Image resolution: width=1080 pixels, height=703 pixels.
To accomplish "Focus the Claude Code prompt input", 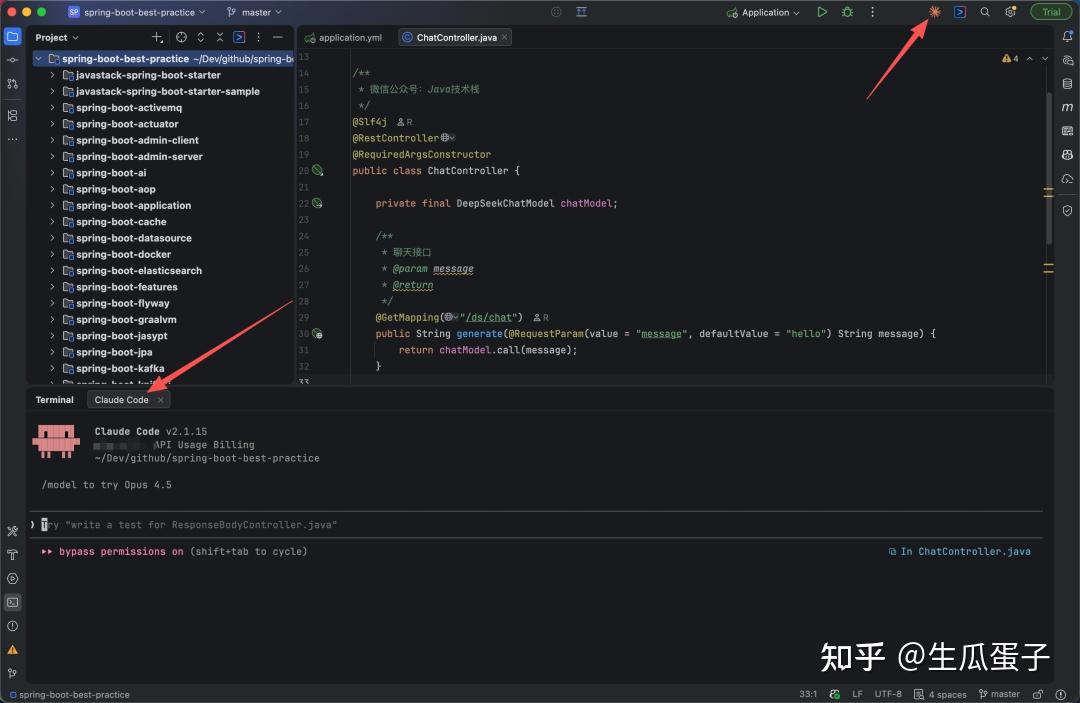I will click(x=536, y=525).
